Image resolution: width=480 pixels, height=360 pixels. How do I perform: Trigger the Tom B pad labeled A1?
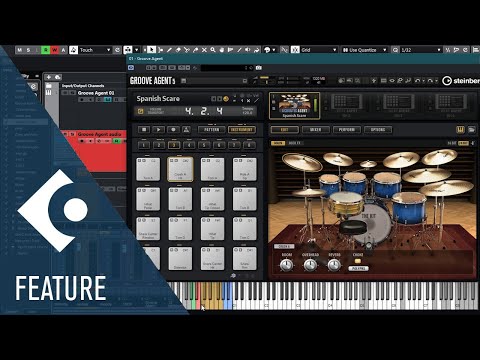[180, 199]
